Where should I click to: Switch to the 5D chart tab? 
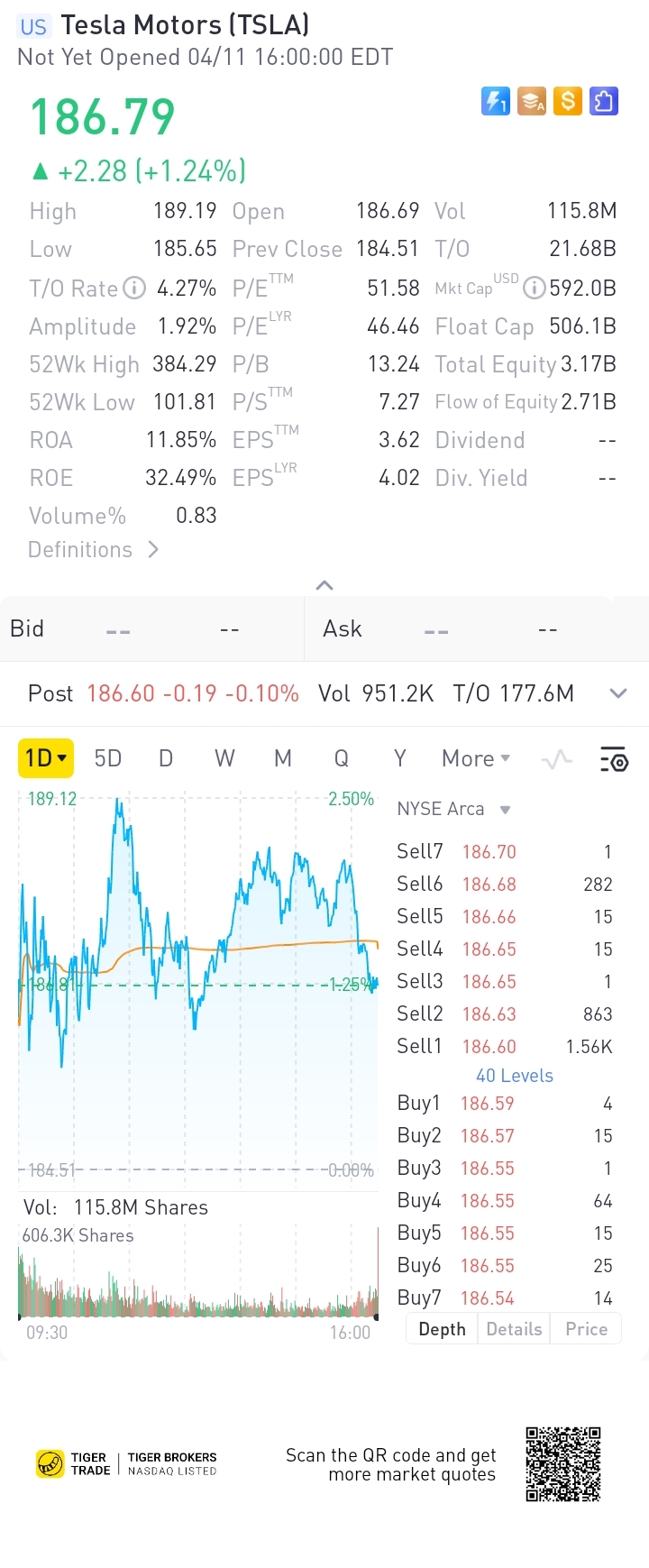pyautogui.click(x=108, y=758)
